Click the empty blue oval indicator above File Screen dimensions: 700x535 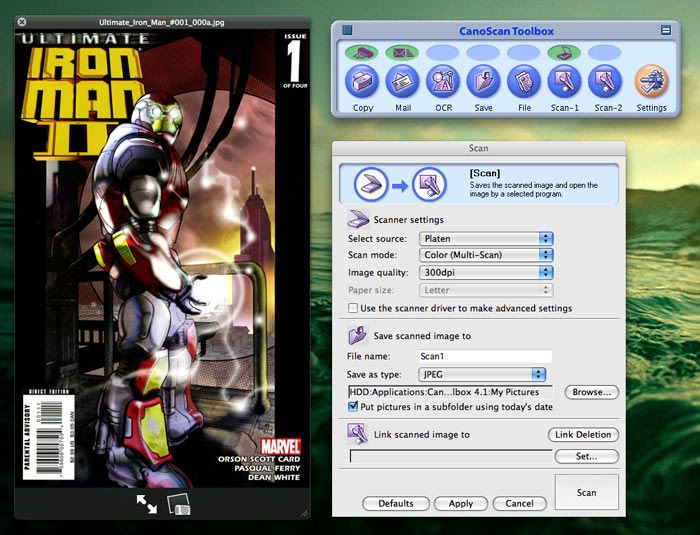point(524,53)
